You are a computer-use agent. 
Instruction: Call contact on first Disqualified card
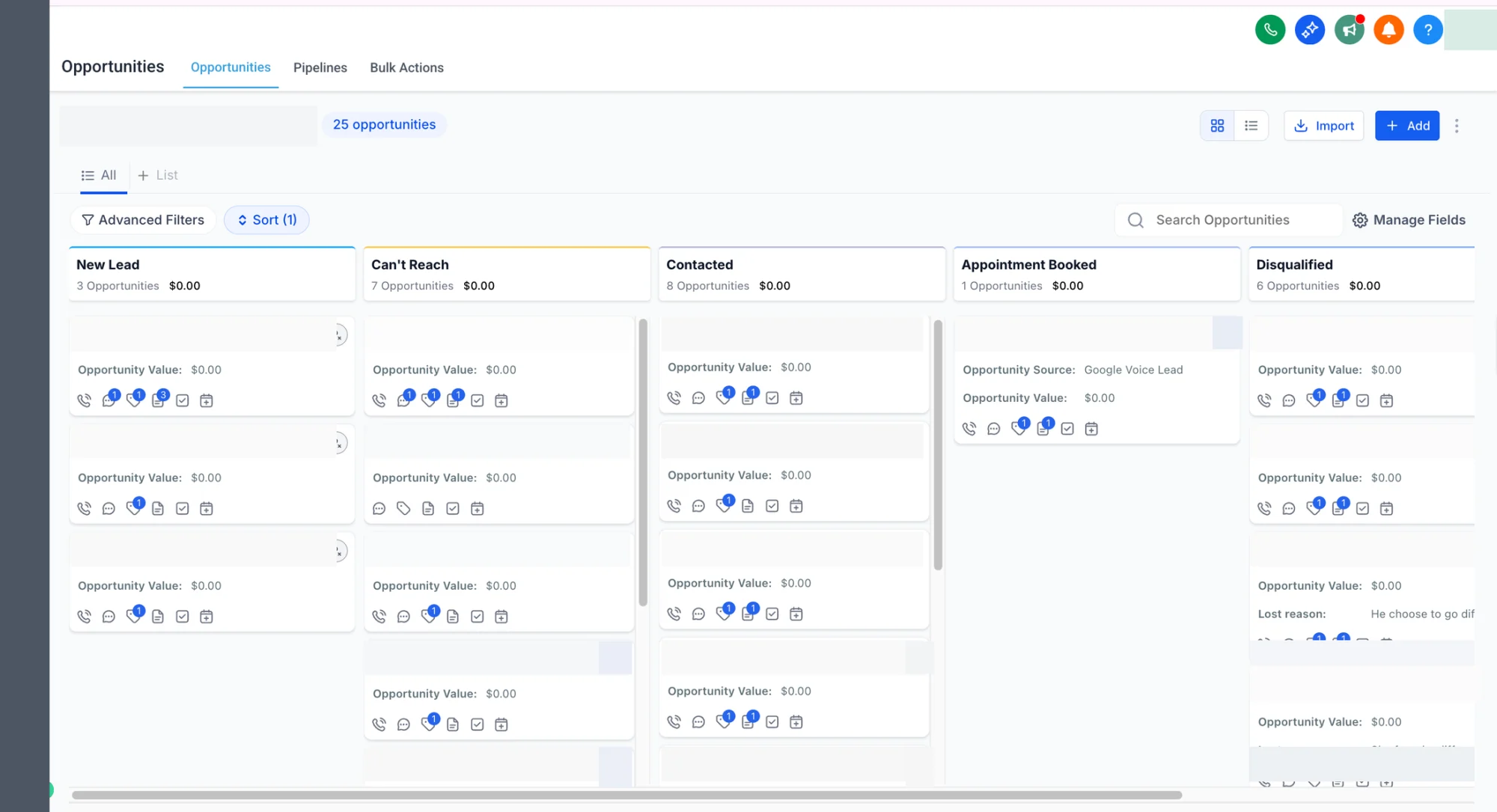1264,400
